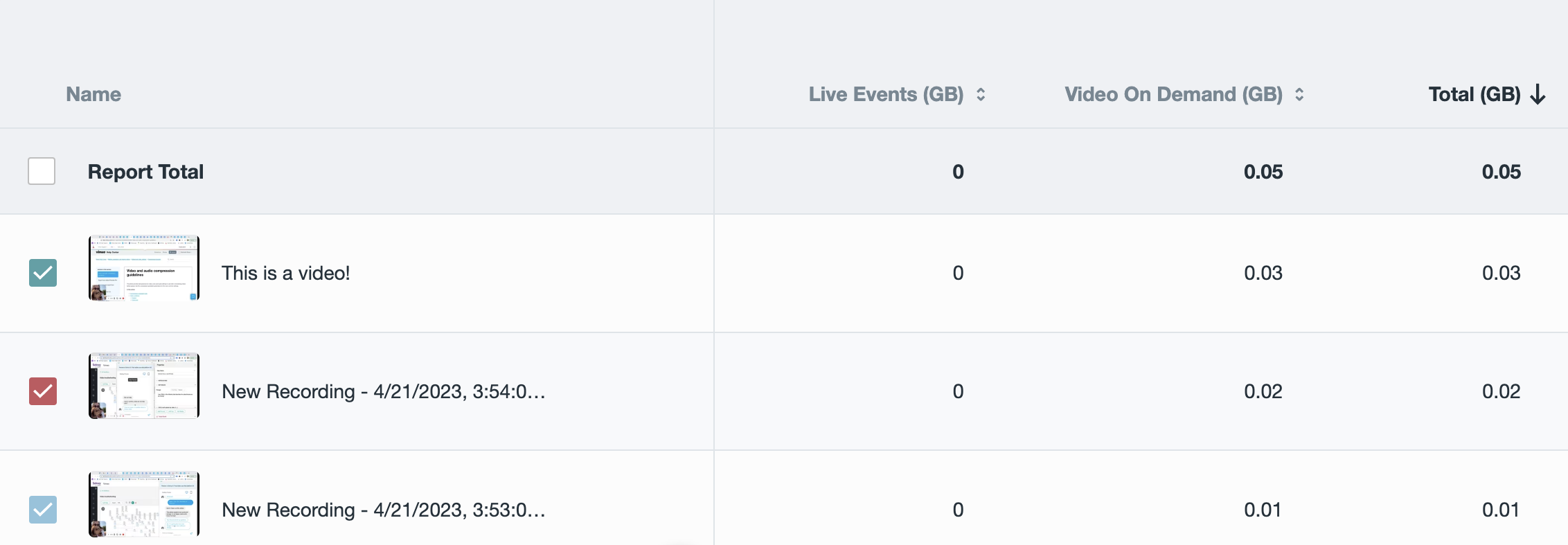
Task: Open New Recording 4/21/2023, 3:53 title link
Action: 384,510
